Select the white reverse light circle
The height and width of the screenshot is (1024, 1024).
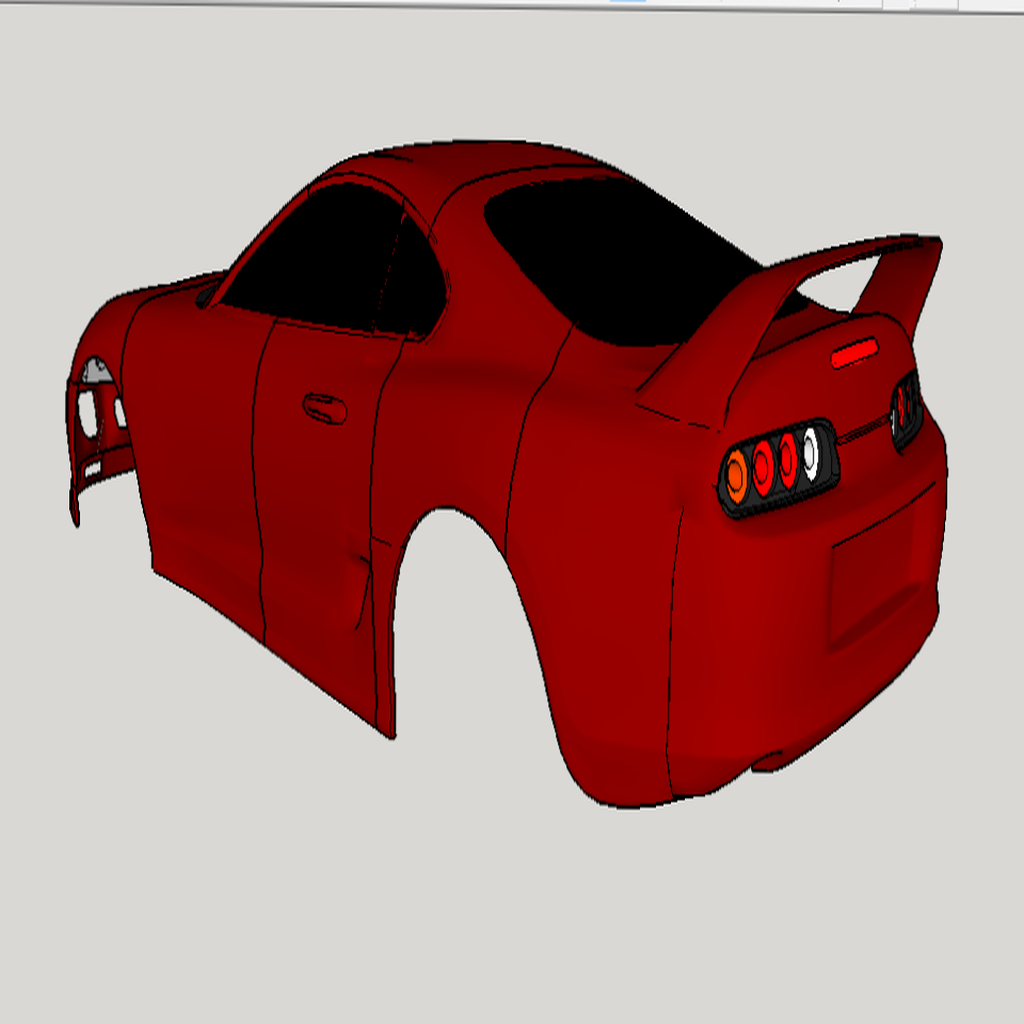coord(810,453)
